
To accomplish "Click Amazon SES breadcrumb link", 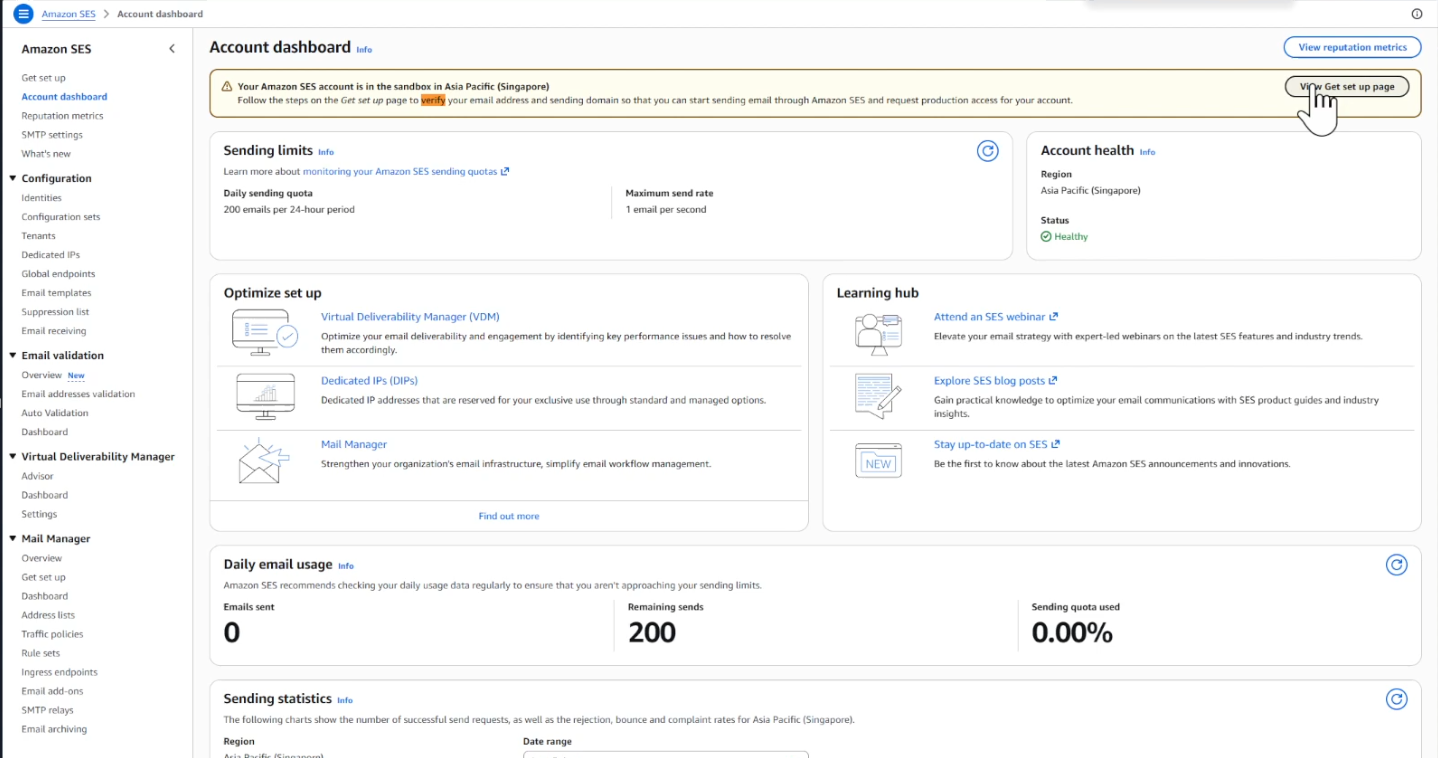I will coord(68,14).
